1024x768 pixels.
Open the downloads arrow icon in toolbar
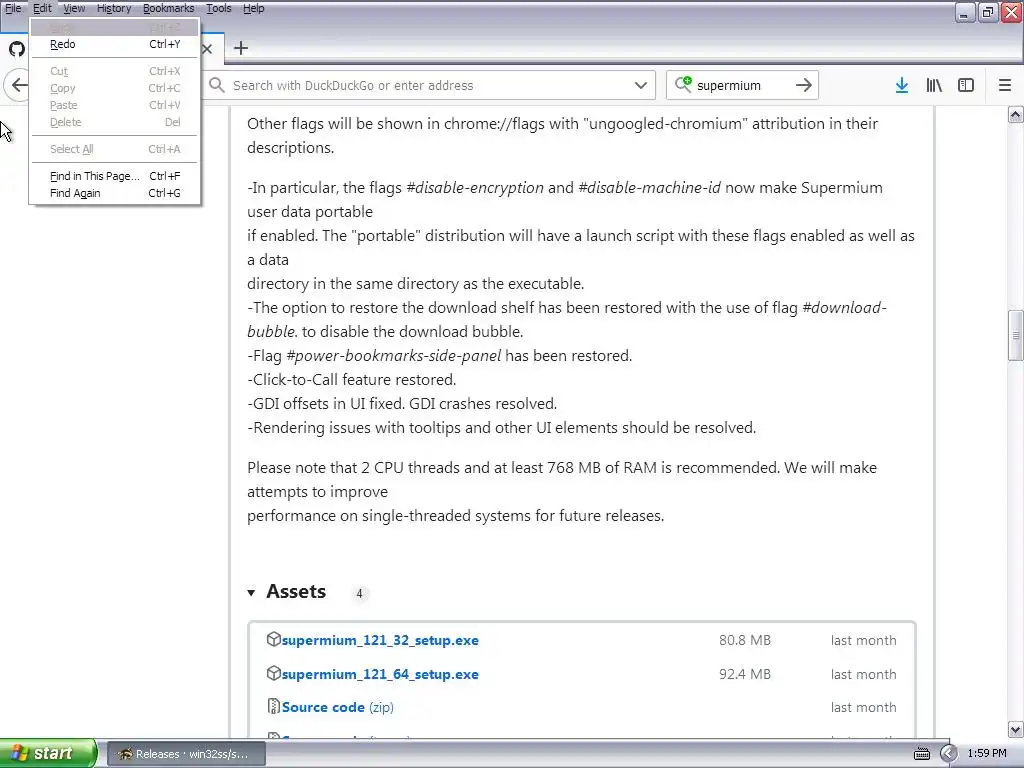point(902,86)
